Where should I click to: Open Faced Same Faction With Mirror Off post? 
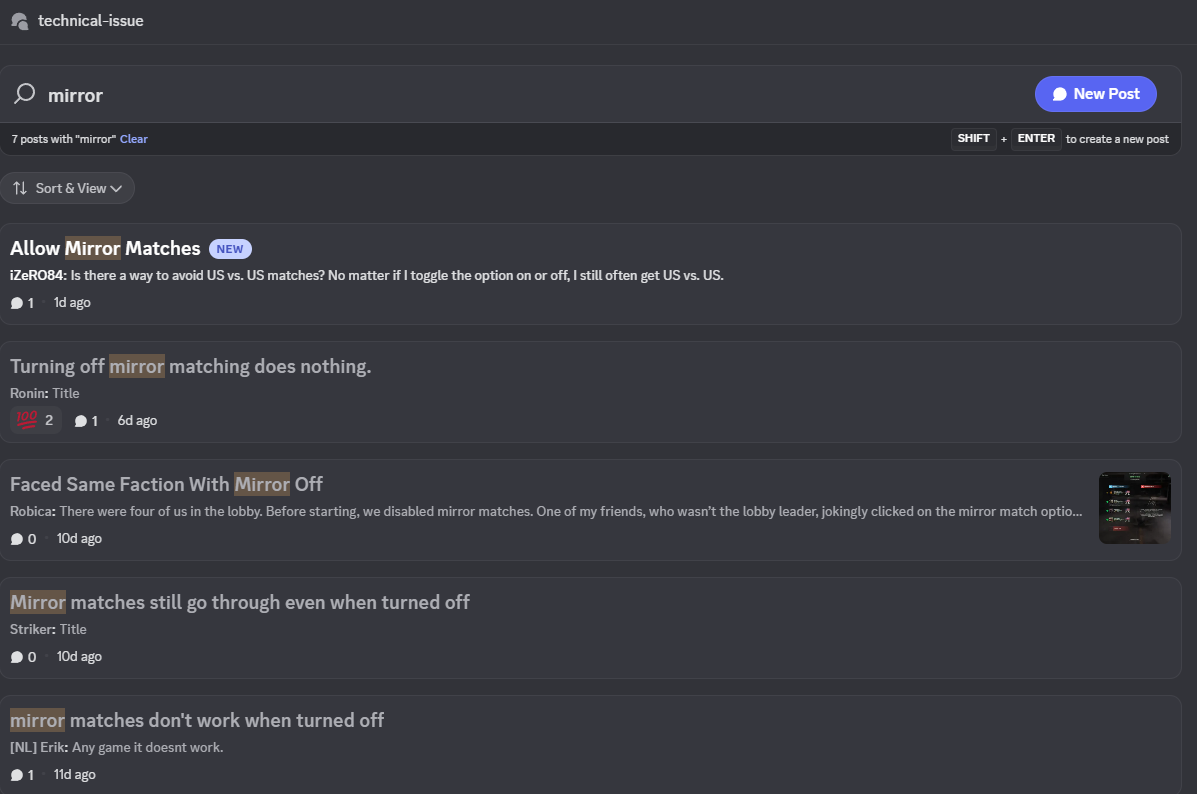point(166,484)
